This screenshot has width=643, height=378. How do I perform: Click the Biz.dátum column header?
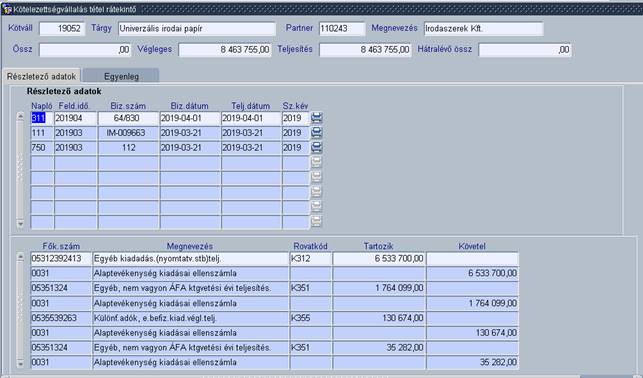[189, 106]
